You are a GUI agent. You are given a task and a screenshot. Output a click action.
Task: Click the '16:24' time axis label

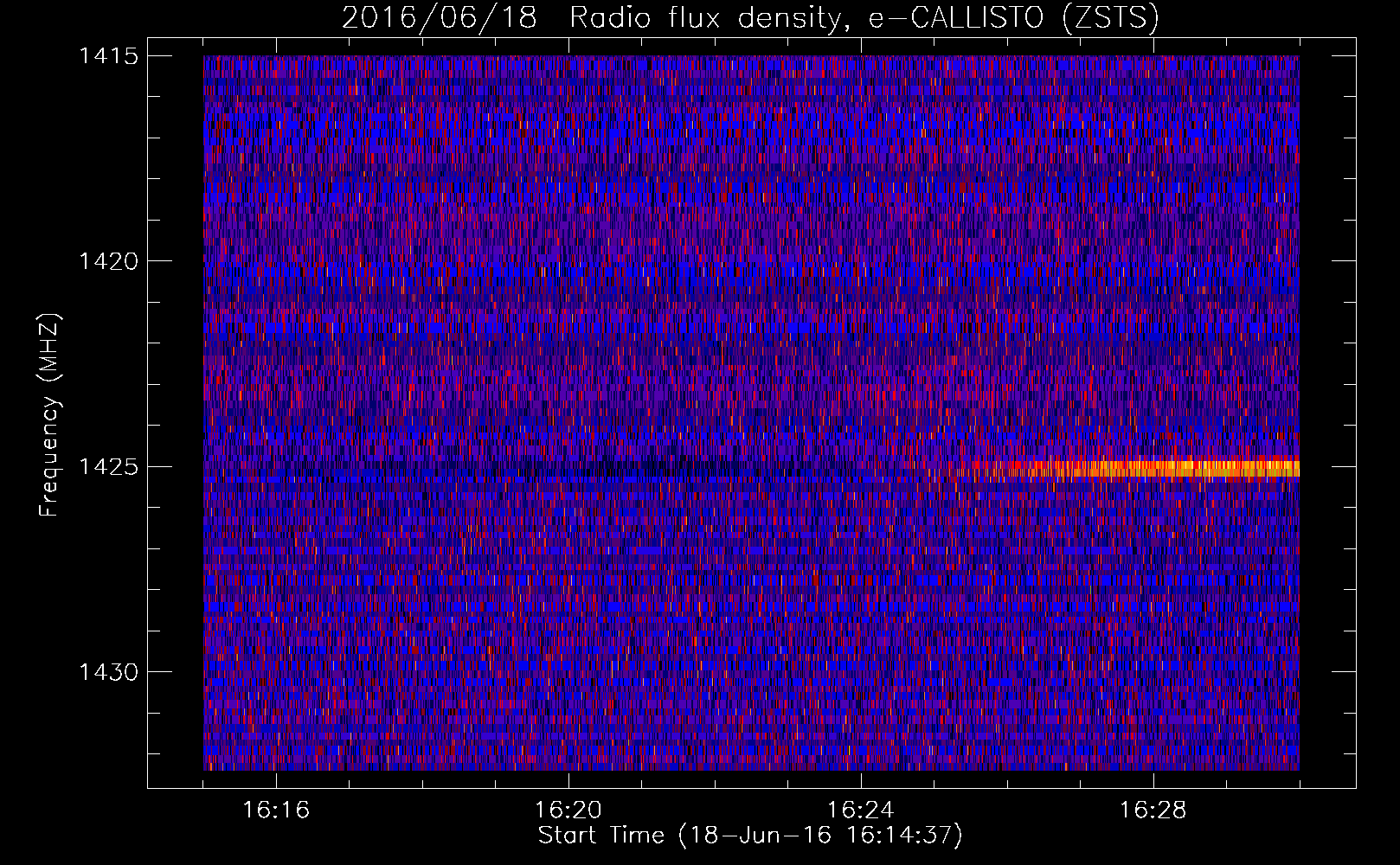pos(861,811)
